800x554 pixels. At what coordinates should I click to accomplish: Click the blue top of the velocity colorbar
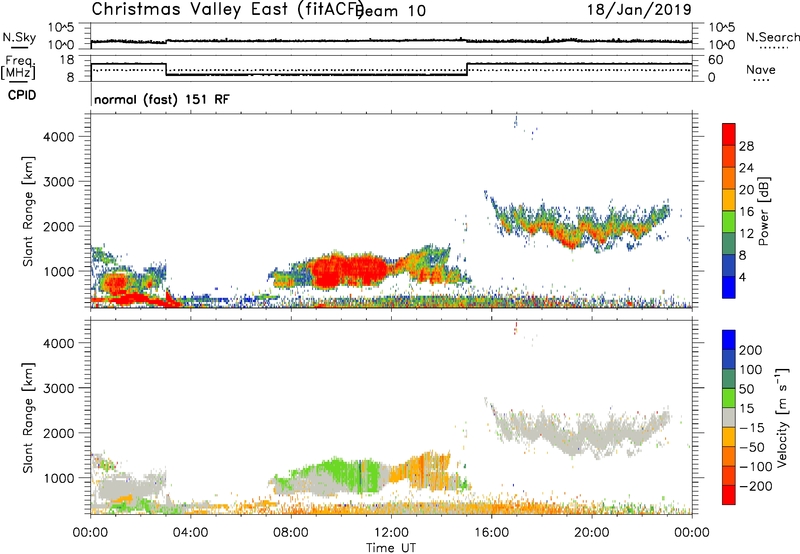(729, 340)
